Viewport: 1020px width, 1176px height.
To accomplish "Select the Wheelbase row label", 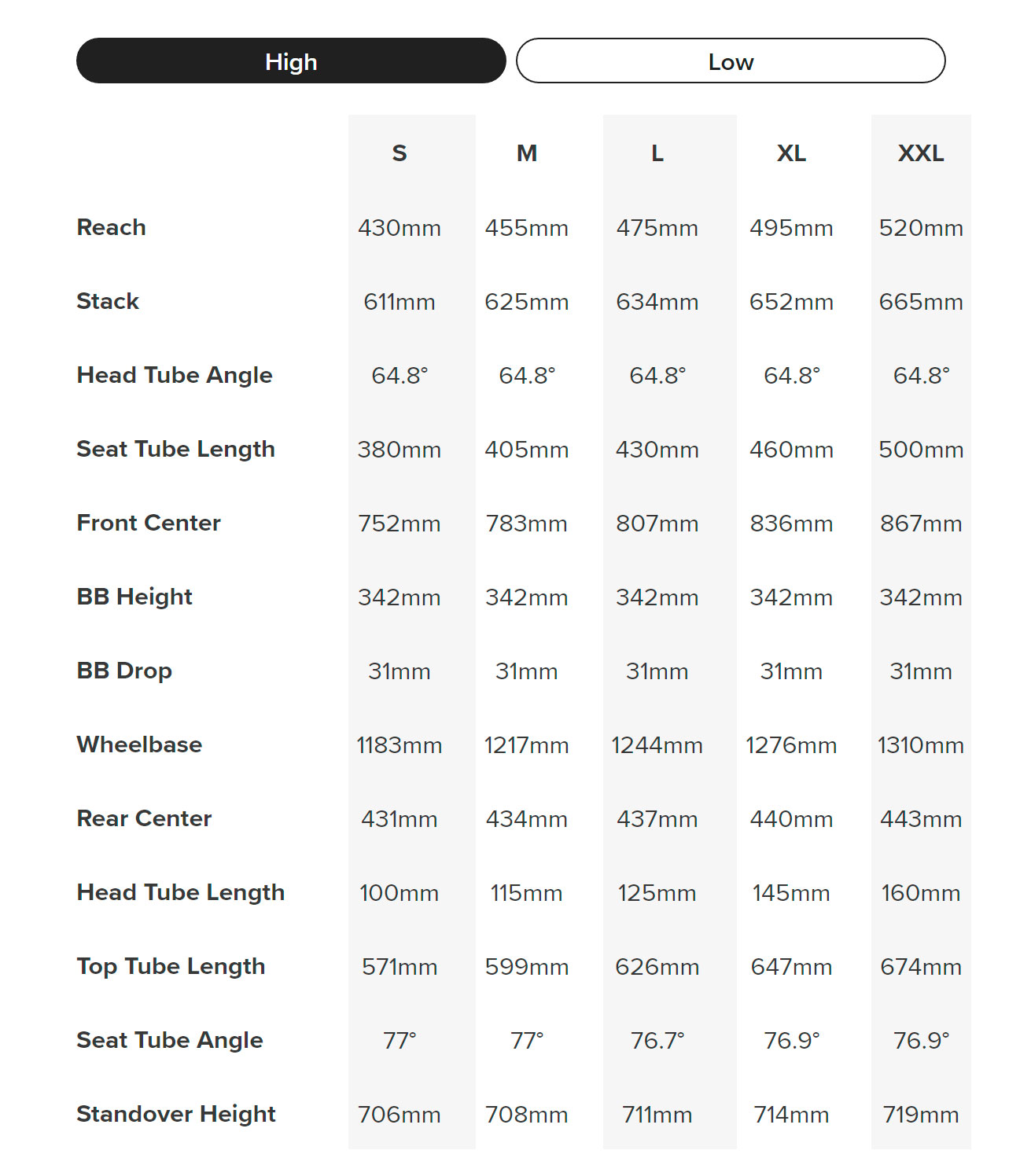I will coord(139,745).
